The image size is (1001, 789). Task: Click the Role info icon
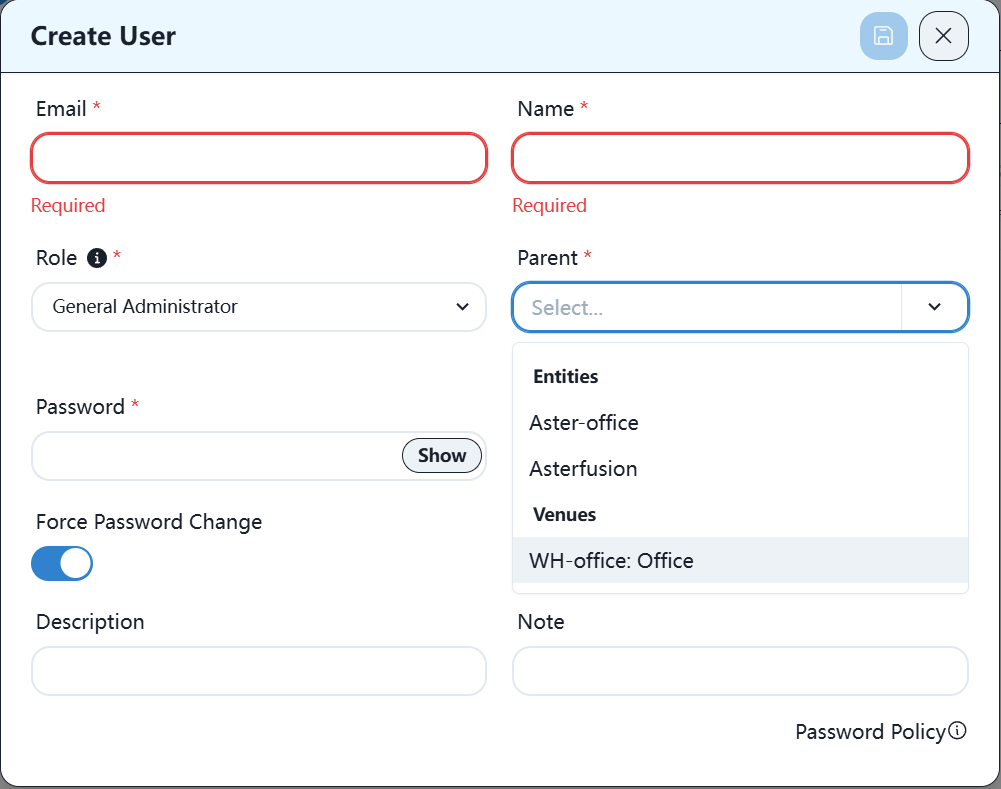click(x=97, y=258)
